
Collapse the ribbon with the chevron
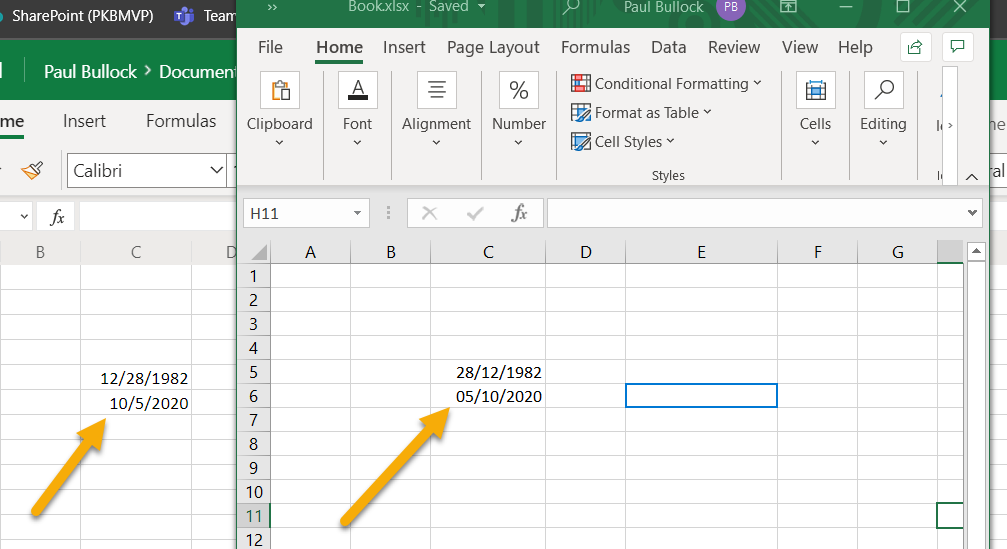[x=971, y=177]
